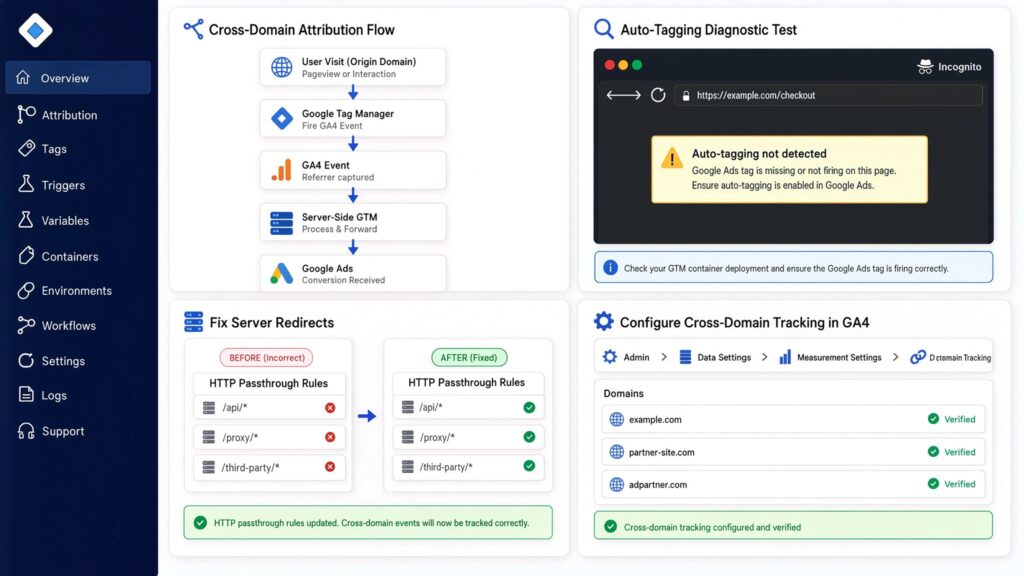Image resolution: width=1024 pixels, height=576 pixels.
Task: Click green check on fixed /proxy/* rule
Action: [x=529, y=436]
